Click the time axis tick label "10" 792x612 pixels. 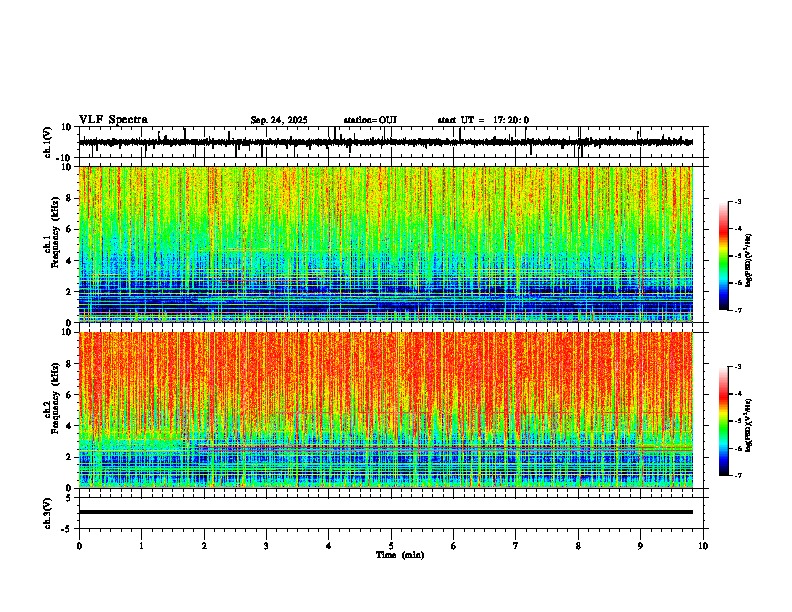(x=703, y=546)
